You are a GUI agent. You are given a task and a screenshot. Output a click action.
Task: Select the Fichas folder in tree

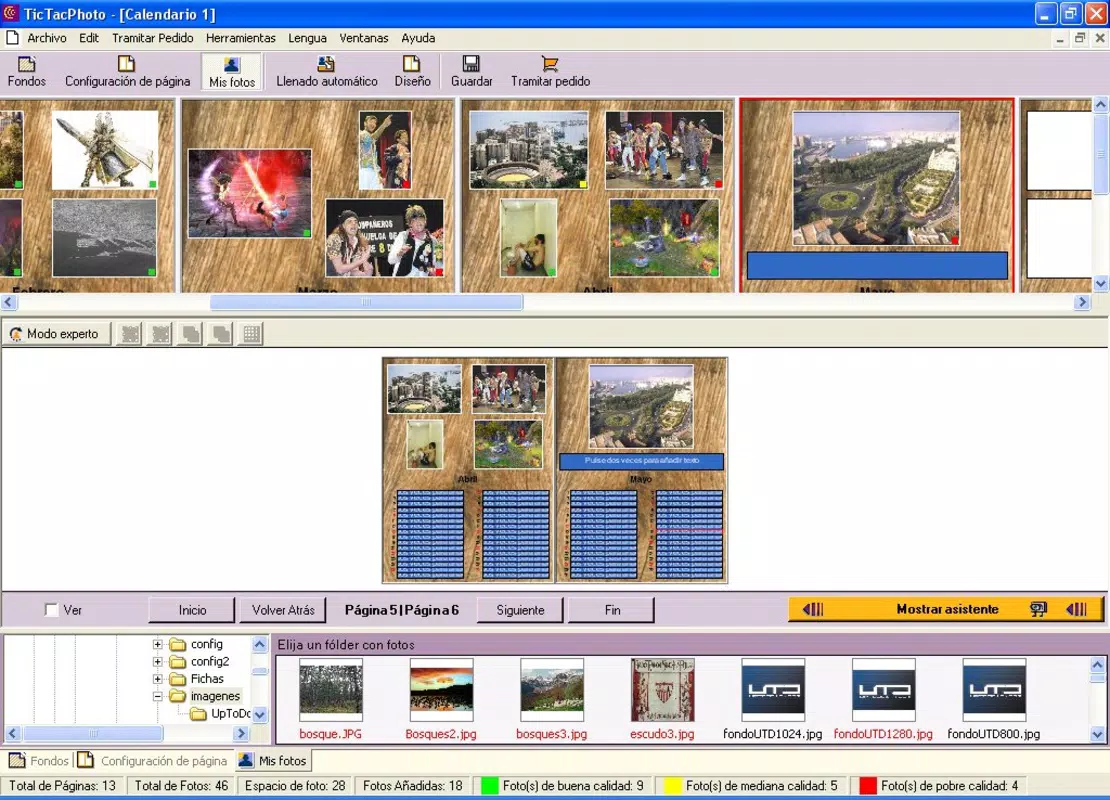click(x=207, y=679)
